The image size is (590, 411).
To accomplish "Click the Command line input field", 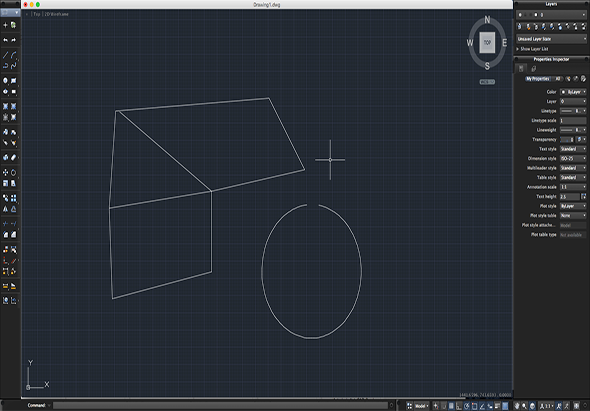I will pyautogui.click(x=221, y=405).
